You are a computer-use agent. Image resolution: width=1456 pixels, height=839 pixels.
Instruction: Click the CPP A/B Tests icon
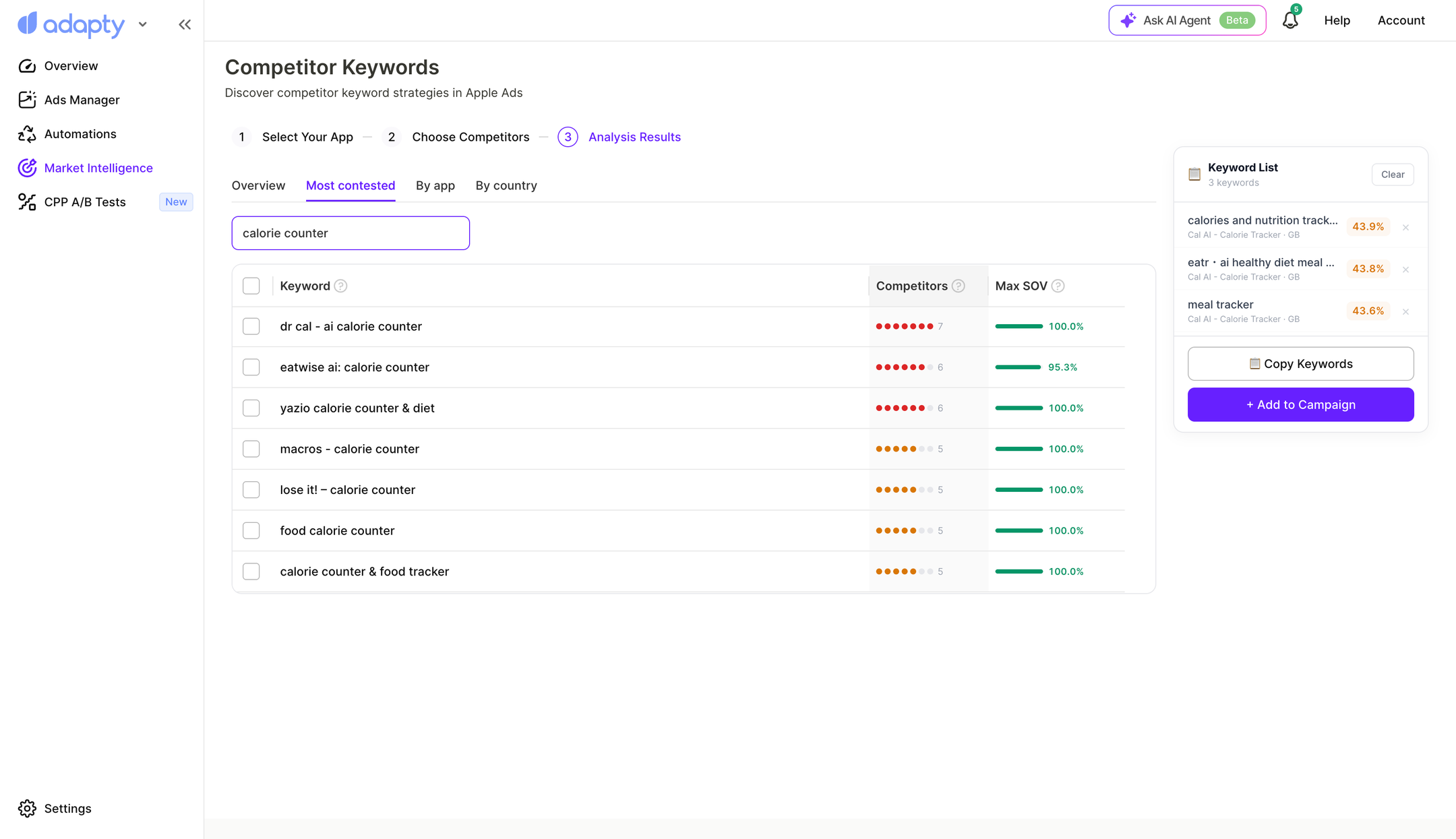(27, 202)
